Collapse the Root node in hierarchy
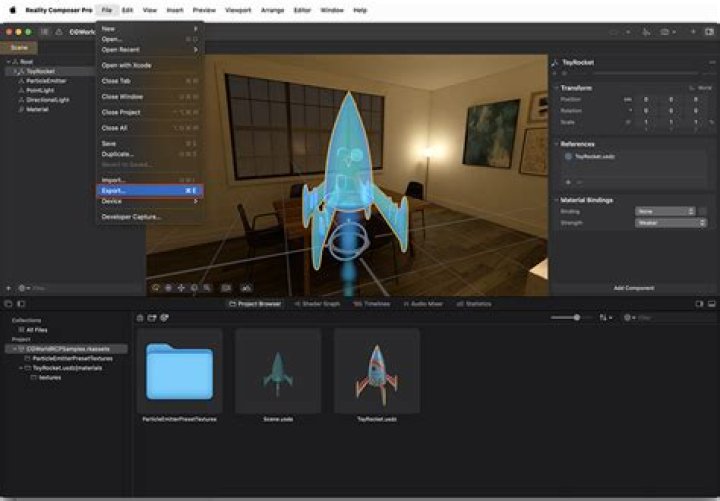720x501 pixels. pyautogui.click(x=8, y=62)
